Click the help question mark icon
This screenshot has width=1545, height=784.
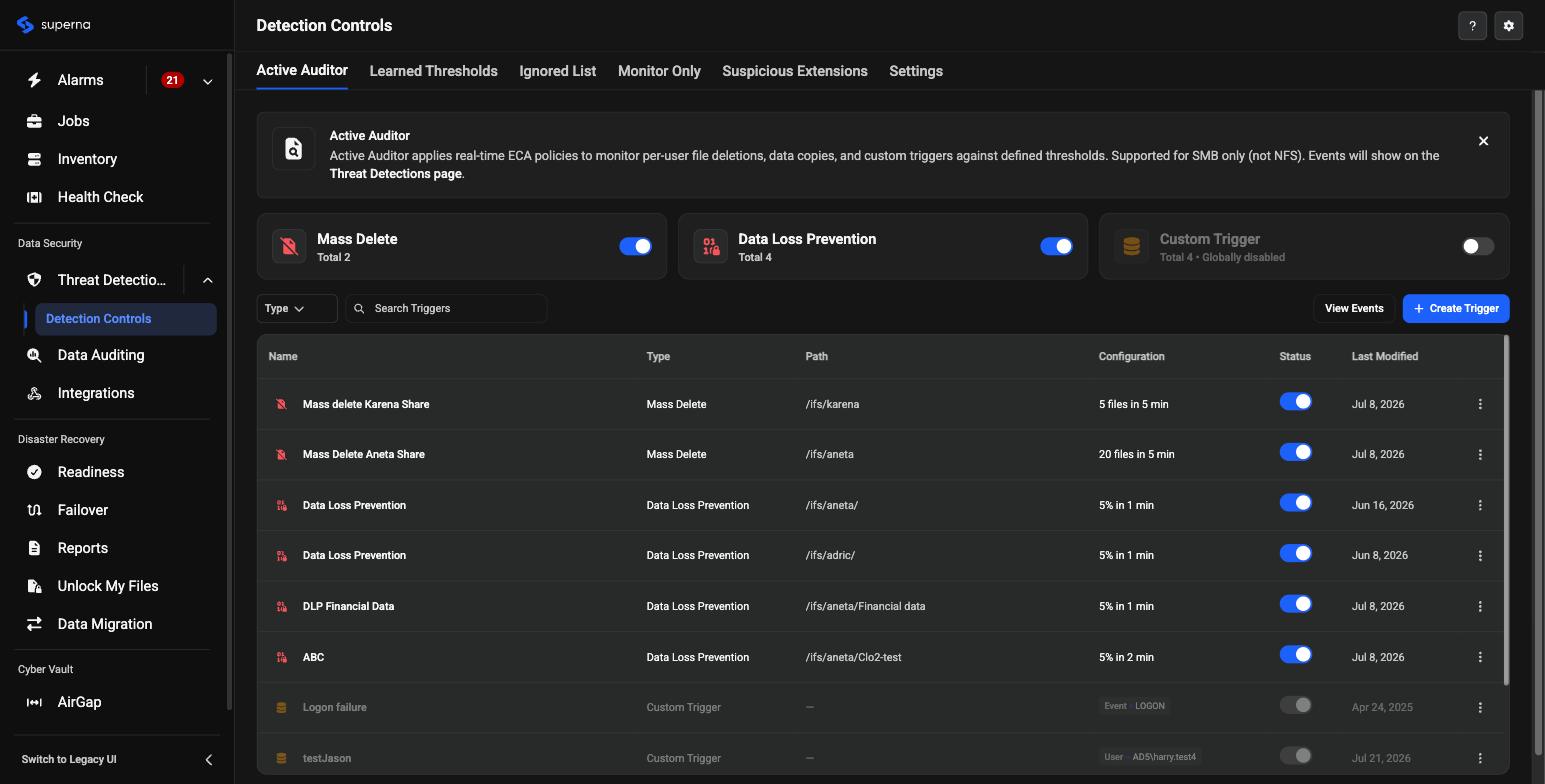tap(1472, 26)
